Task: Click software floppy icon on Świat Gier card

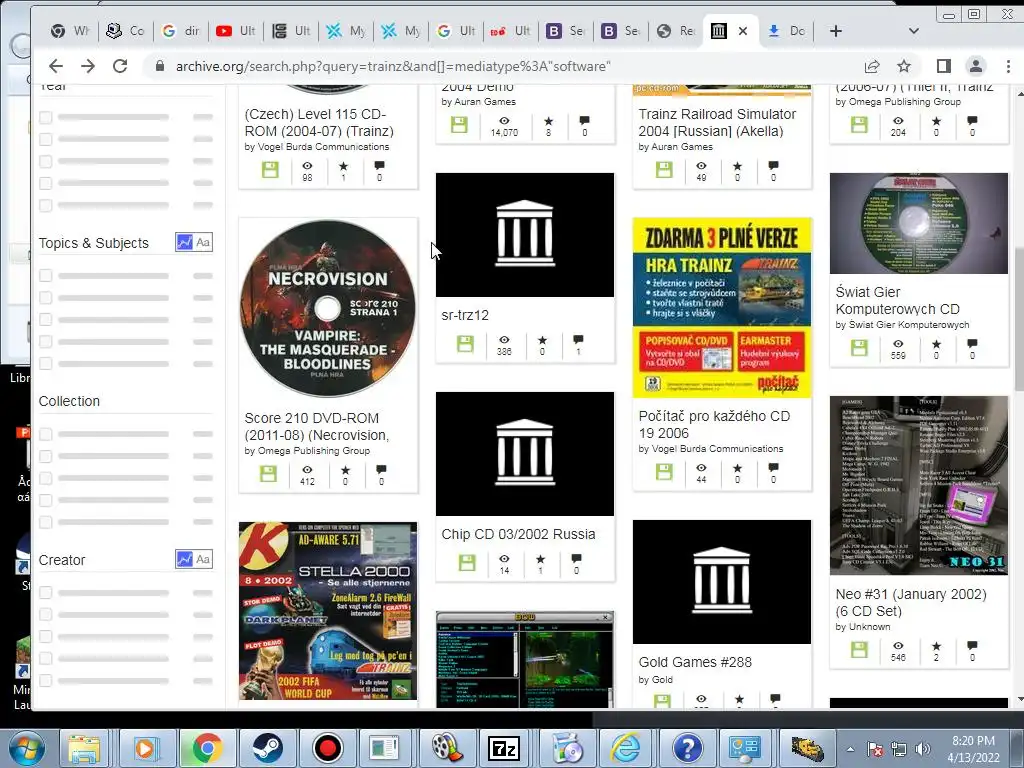Action: [859, 347]
